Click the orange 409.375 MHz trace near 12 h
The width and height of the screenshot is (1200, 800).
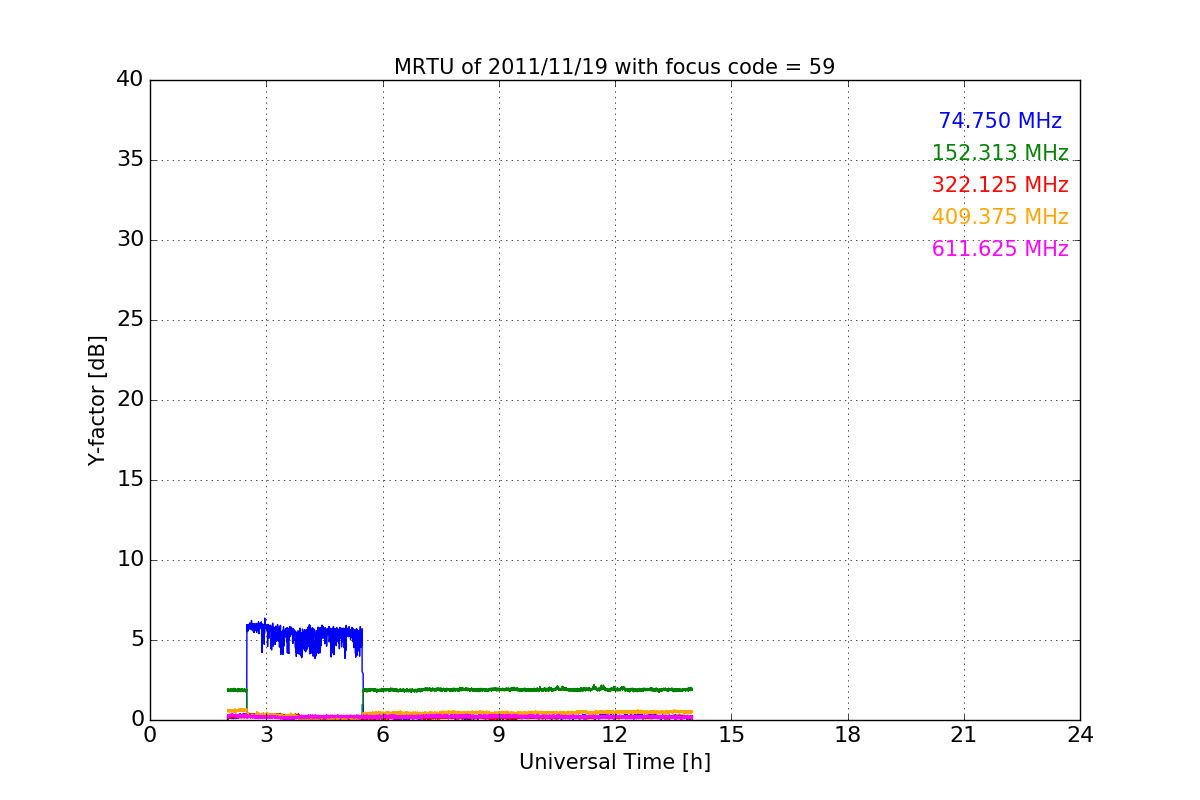[615, 712]
